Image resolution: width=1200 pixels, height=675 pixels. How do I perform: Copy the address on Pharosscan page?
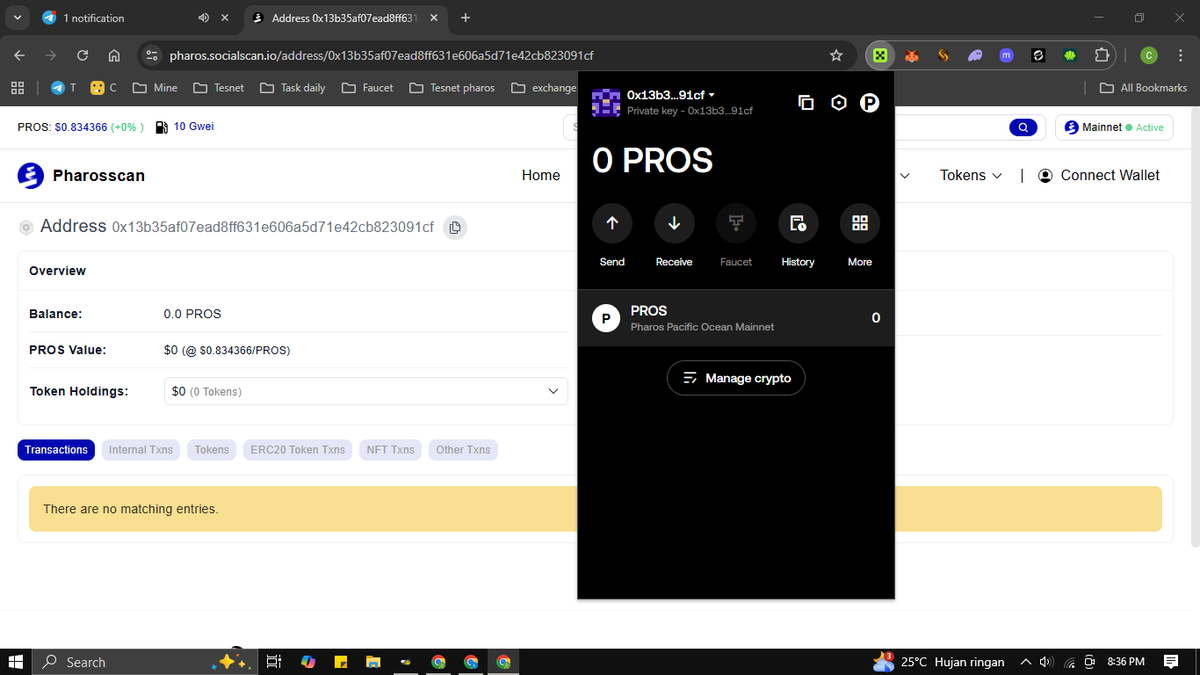click(x=454, y=227)
